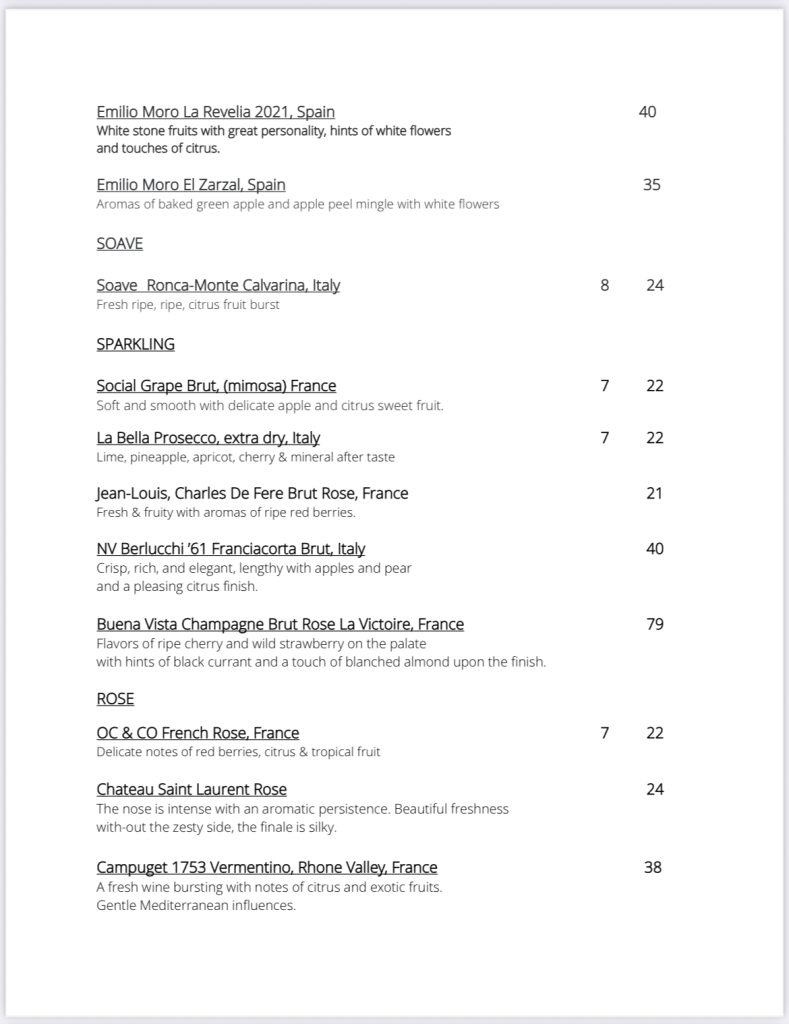Click the 35 price for El Zarzal

coord(651,185)
